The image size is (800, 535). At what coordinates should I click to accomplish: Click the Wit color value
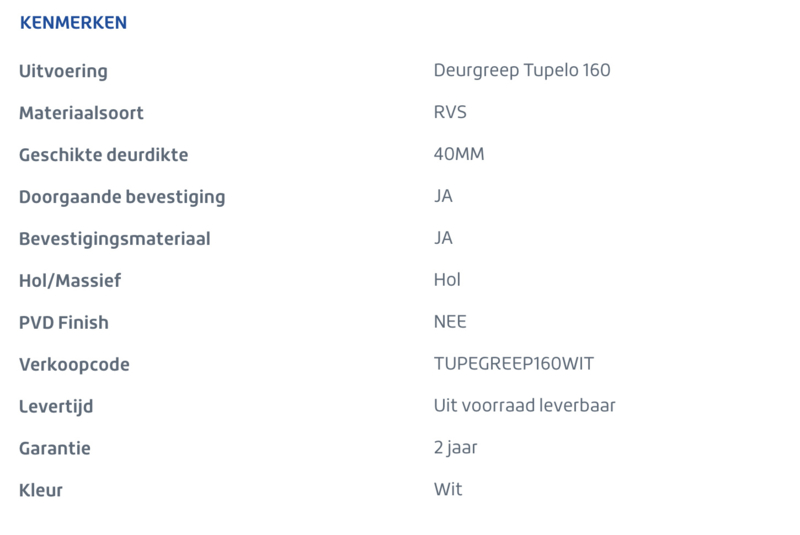coord(448,489)
